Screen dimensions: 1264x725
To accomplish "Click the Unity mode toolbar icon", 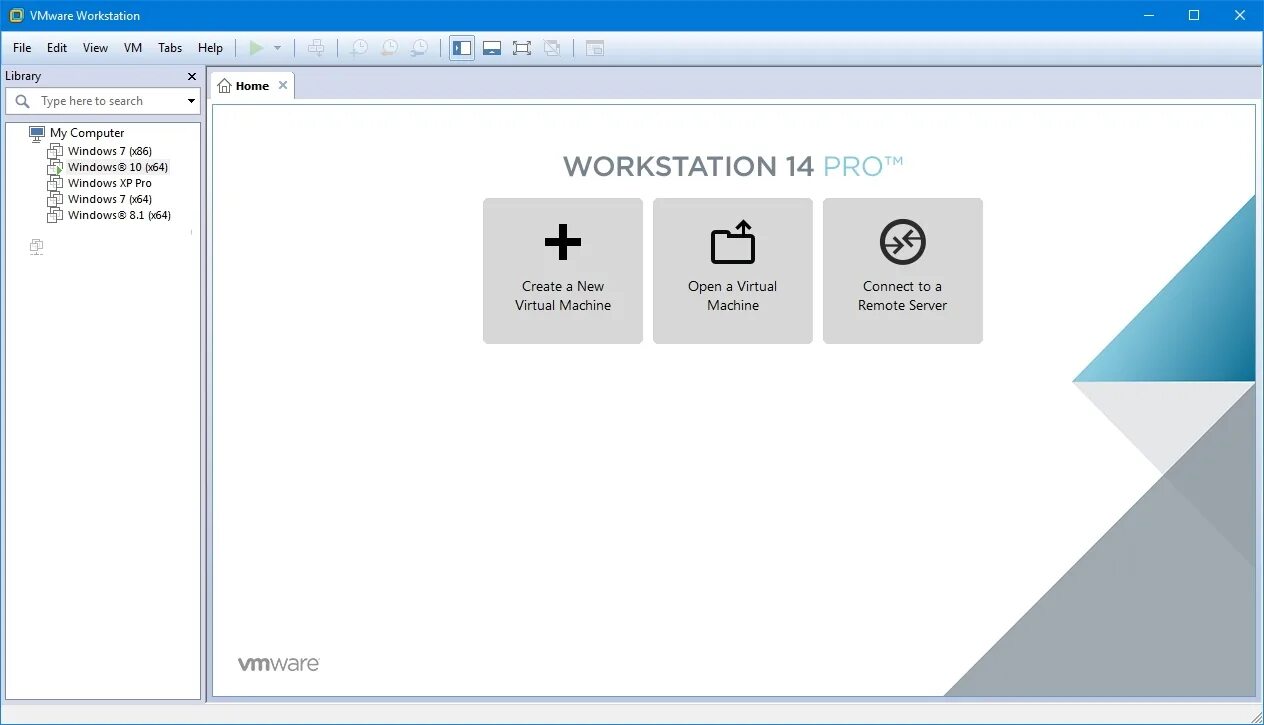I will pos(551,47).
